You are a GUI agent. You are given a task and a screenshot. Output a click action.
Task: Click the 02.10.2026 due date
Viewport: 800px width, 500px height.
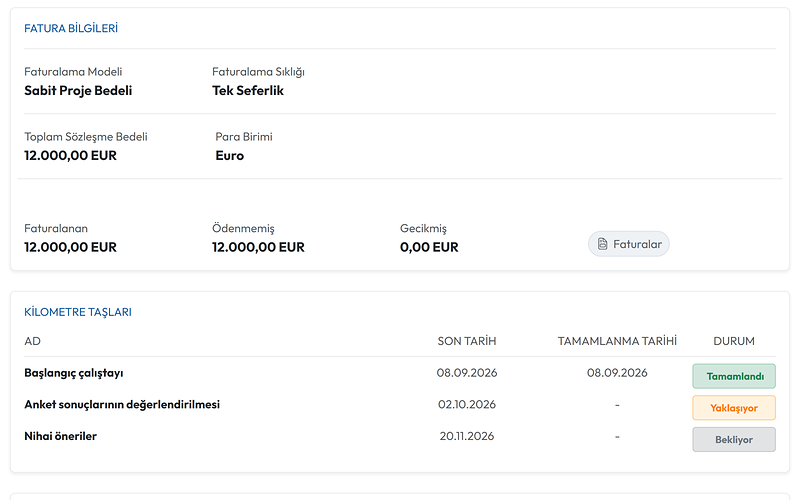(x=467, y=405)
